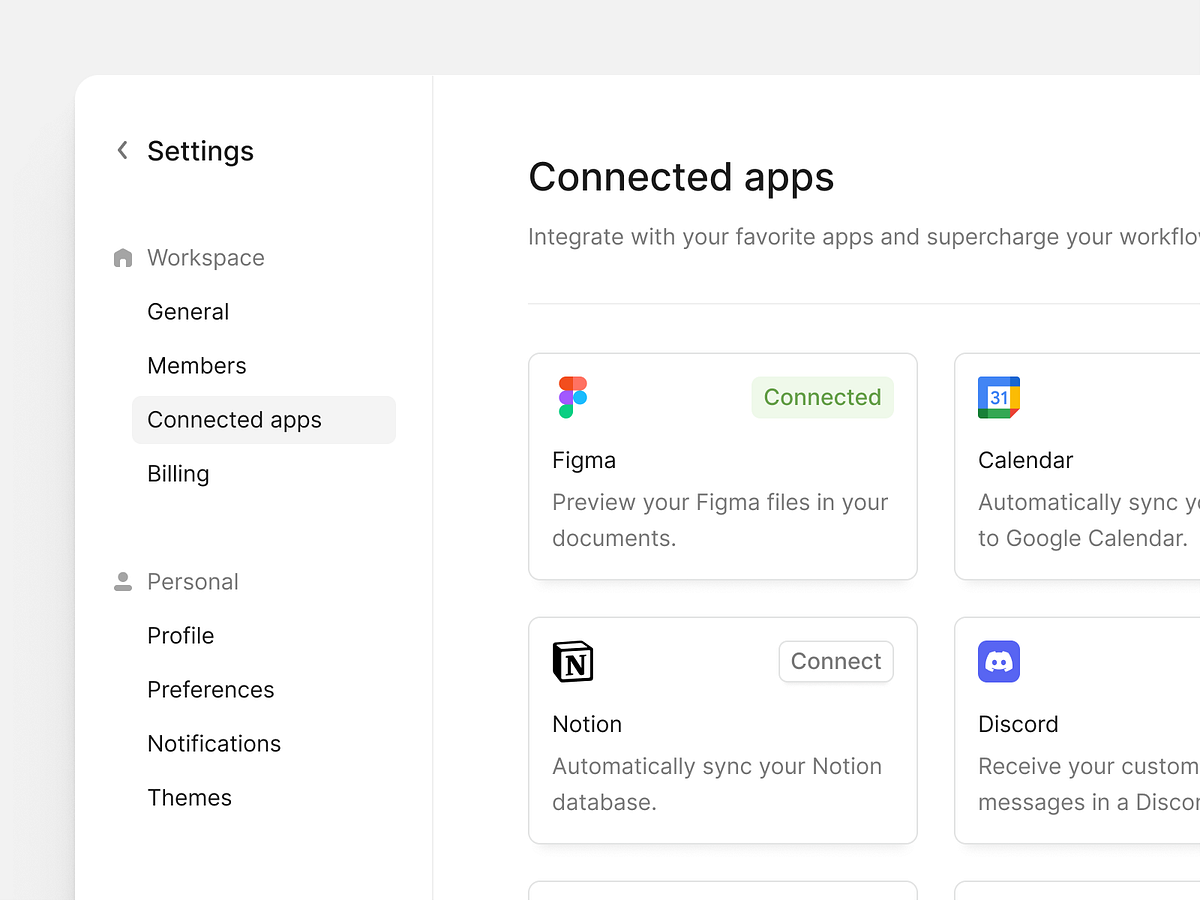The image size is (1200, 900).
Task: Click the Personal user icon
Action: point(123,582)
